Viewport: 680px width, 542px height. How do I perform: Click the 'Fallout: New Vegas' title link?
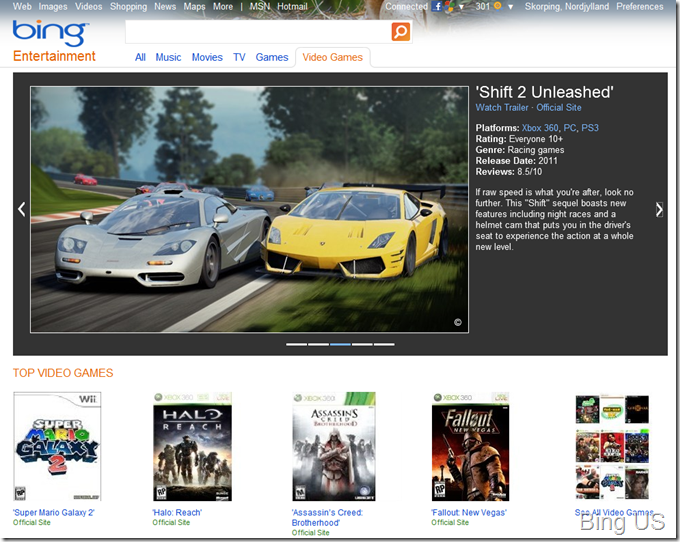pos(469,513)
